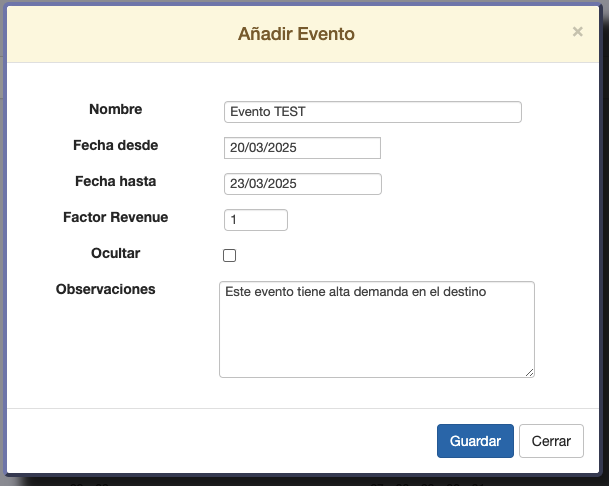Dismiss the dialog with Cerrar

click(551, 441)
